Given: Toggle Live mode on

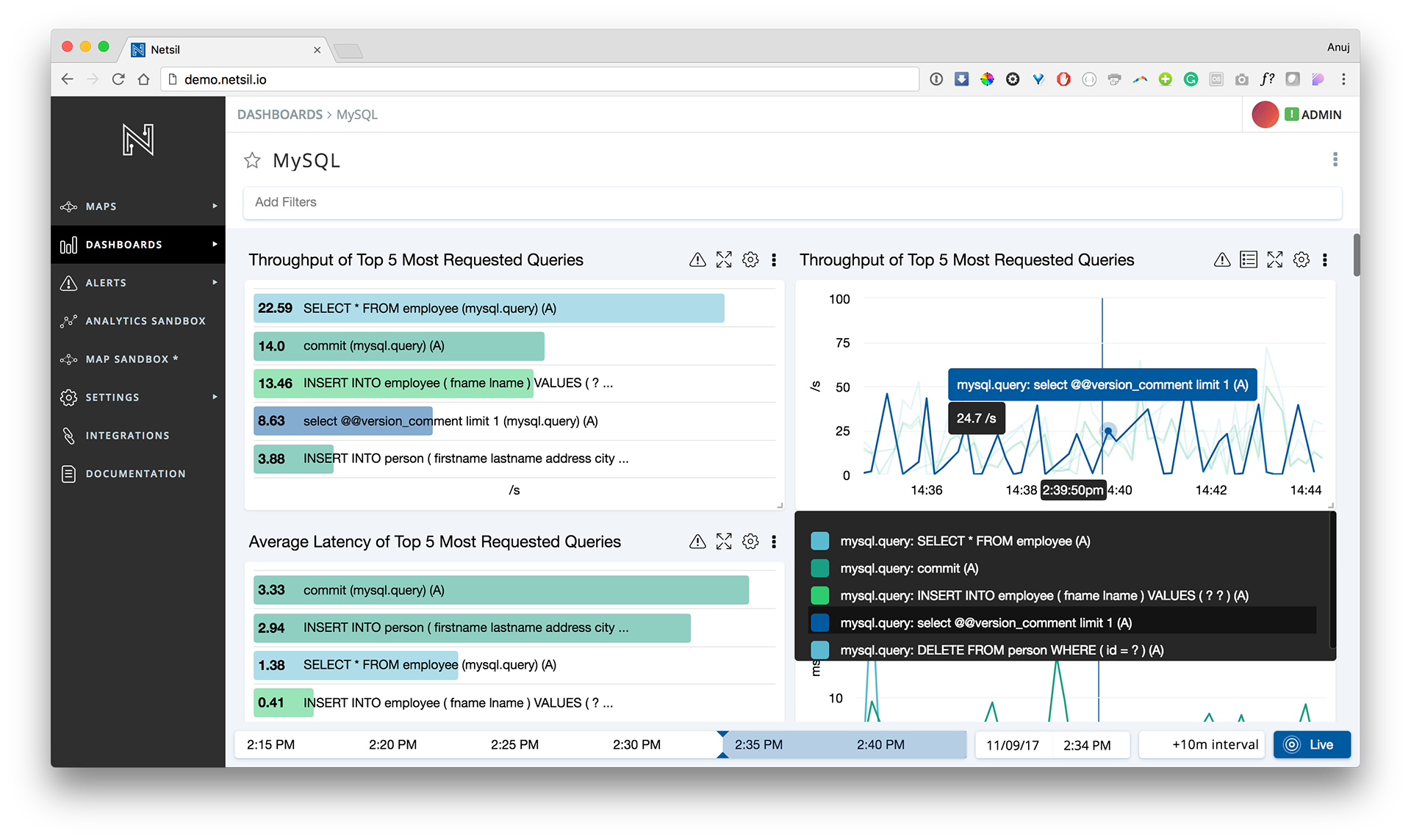Looking at the screenshot, I should click(x=1311, y=744).
